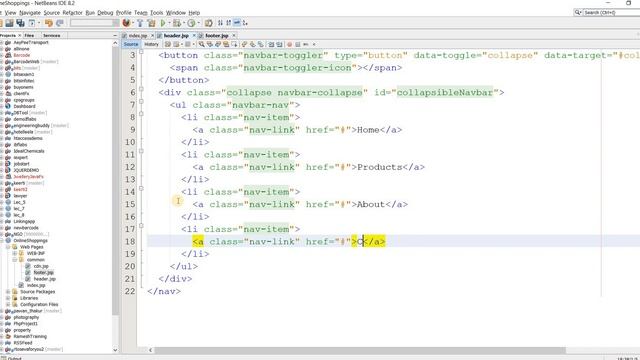Screen dimensions: 640x360
Task: Click the green Run Project icon
Action: point(163,23)
